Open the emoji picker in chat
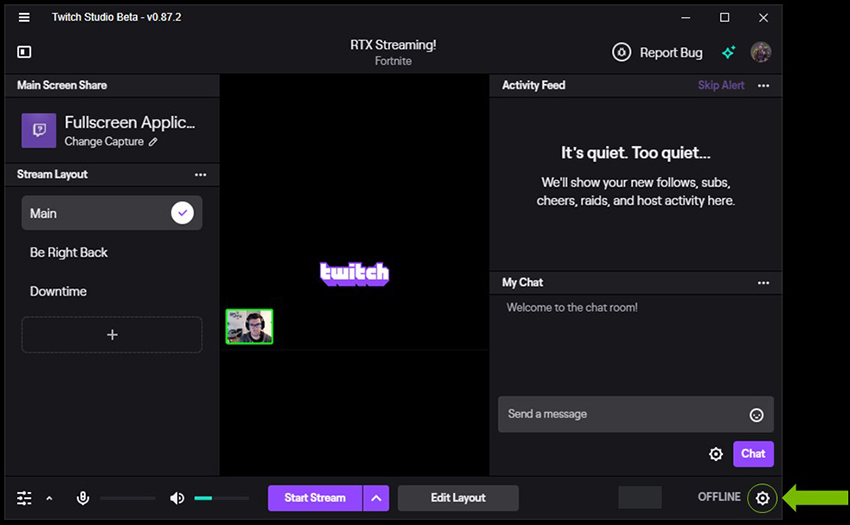This screenshot has width=850, height=525. click(756, 415)
